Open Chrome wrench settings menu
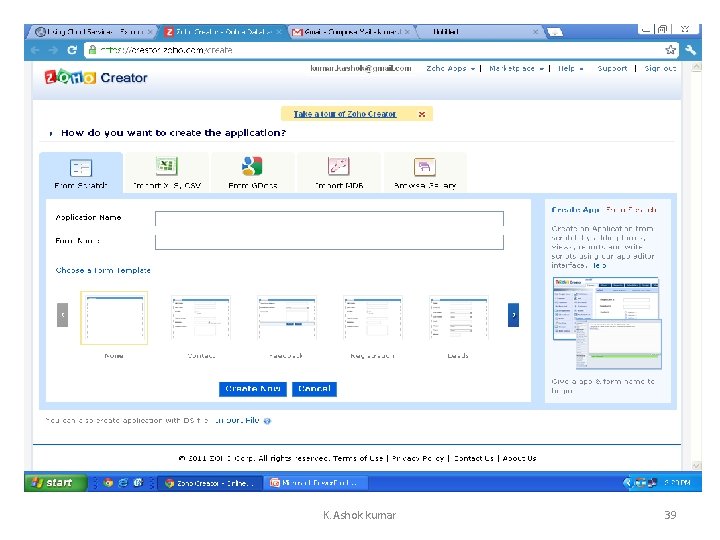720x540 pixels. pos(691,50)
